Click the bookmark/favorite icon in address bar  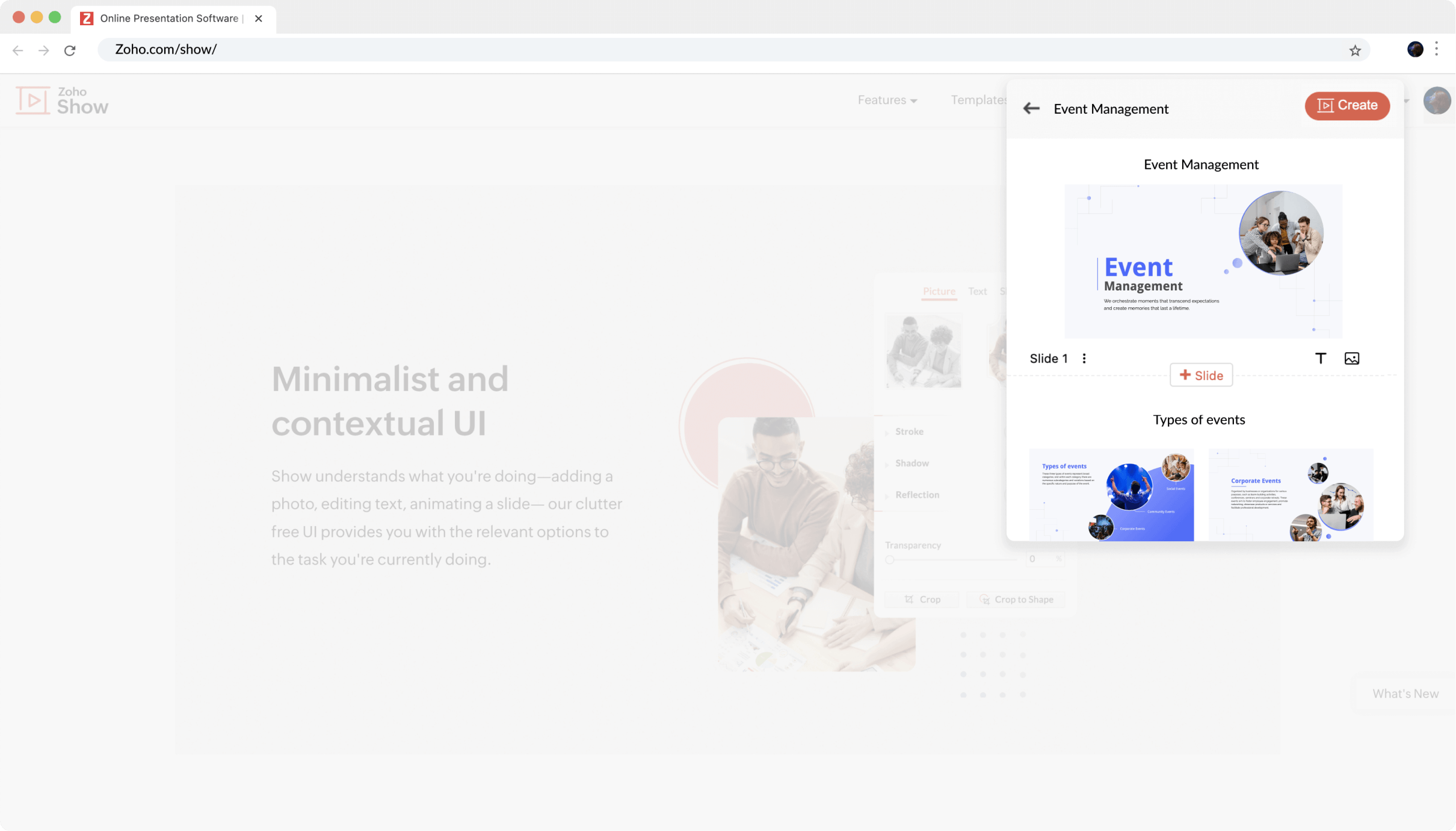pos(1355,49)
